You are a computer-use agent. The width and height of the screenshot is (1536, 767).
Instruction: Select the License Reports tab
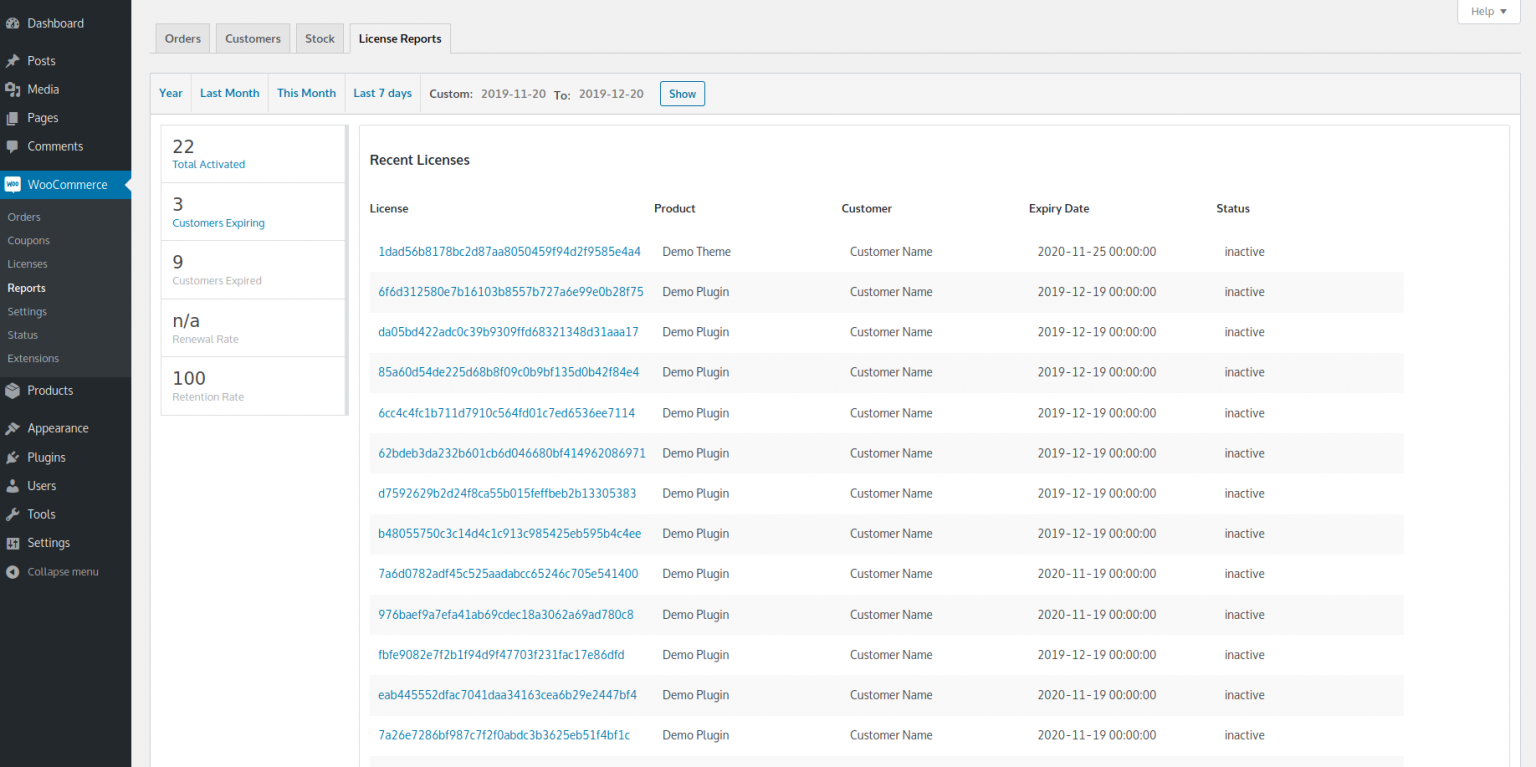click(400, 39)
